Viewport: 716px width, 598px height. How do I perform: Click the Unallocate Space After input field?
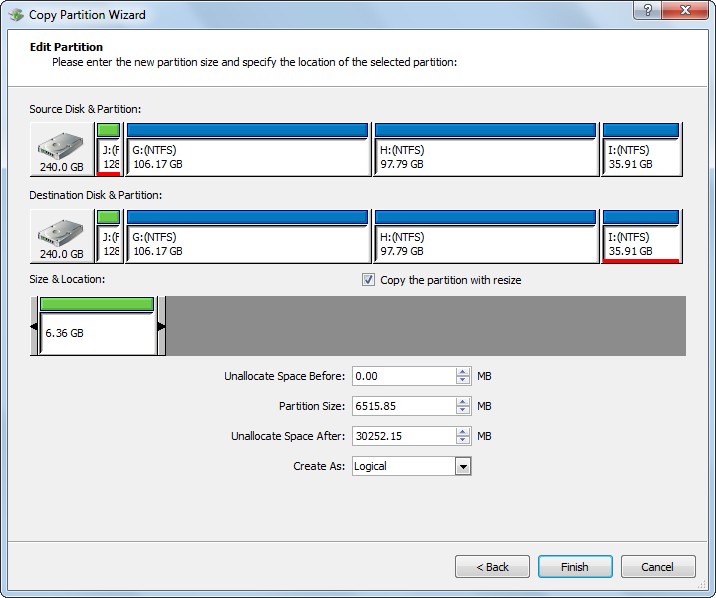pos(404,436)
